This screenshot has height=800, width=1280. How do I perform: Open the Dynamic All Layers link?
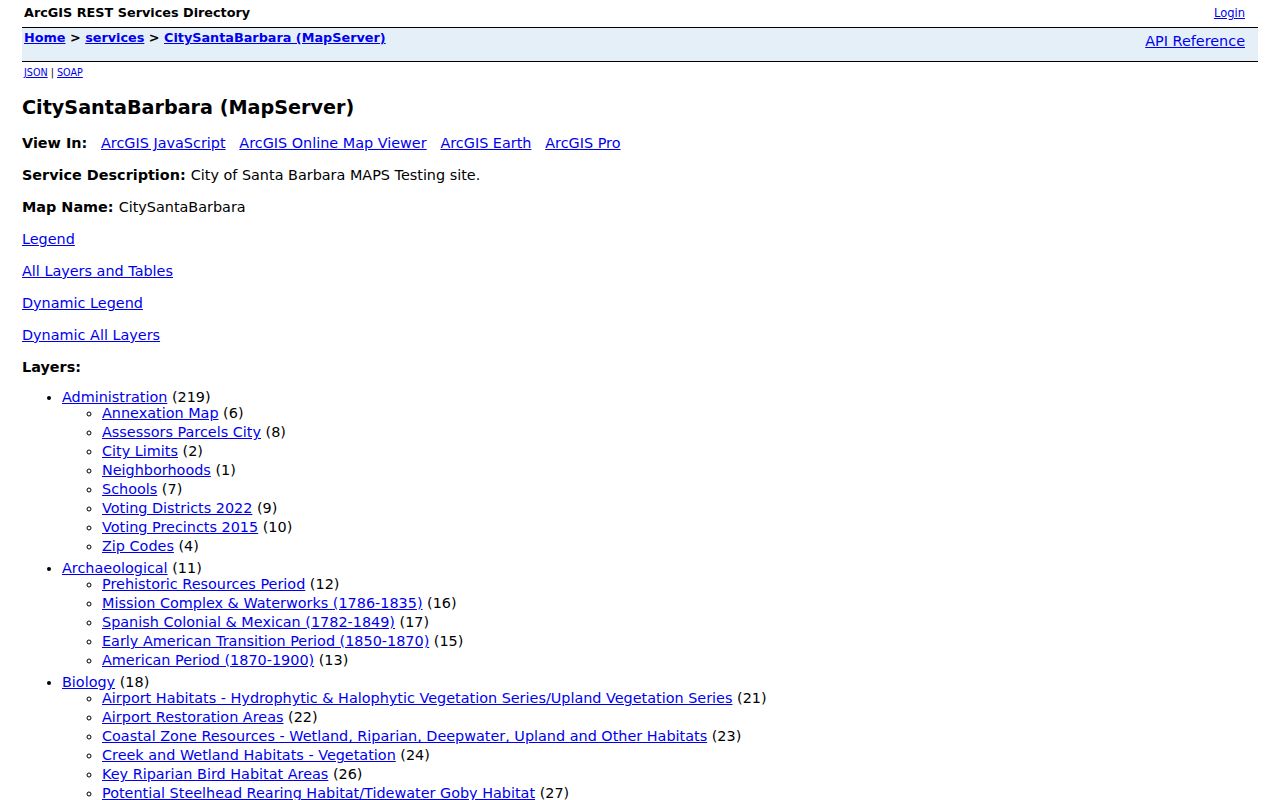[91, 335]
